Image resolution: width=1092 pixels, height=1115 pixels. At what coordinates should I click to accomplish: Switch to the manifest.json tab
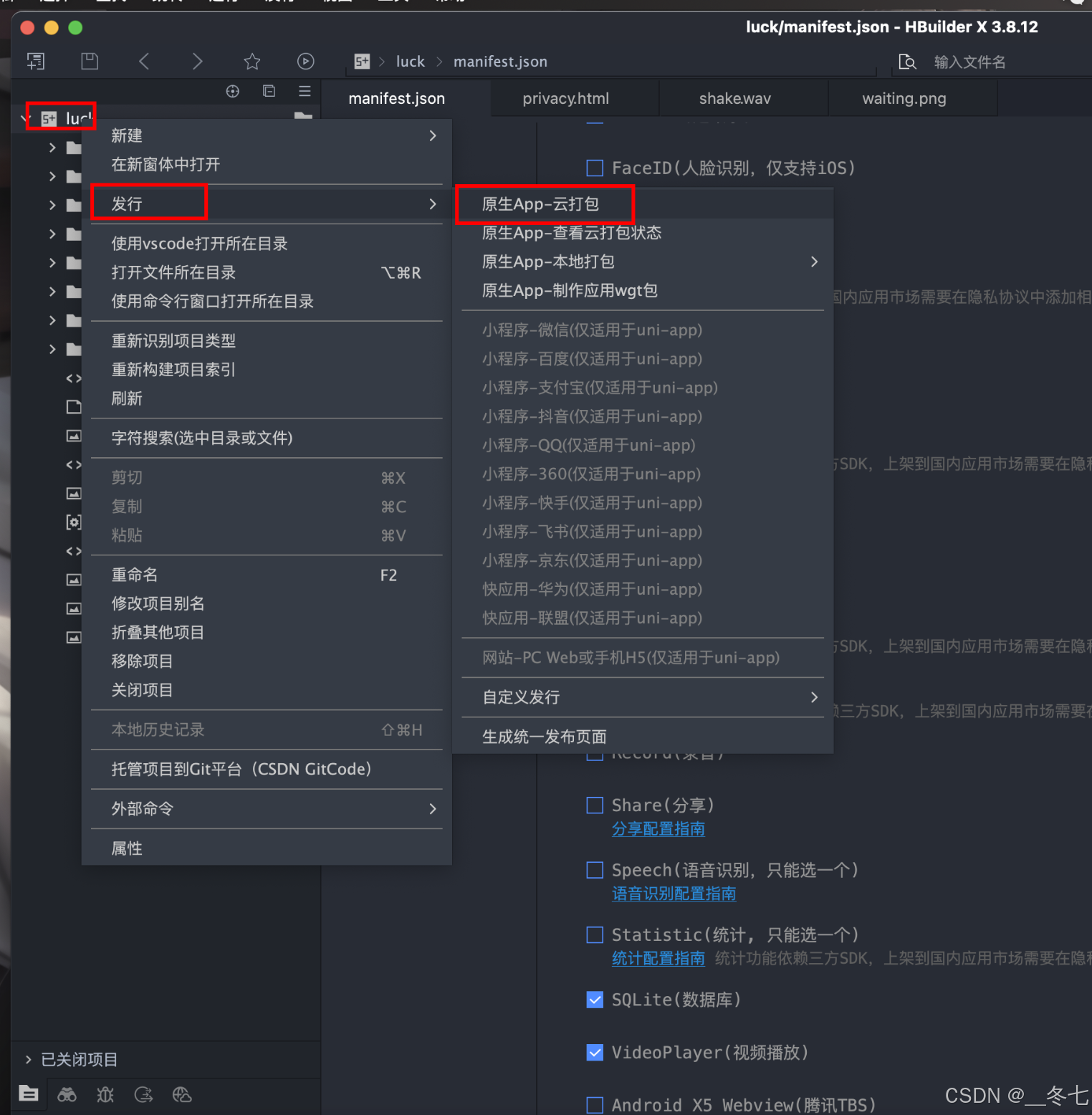[x=396, y=98]
